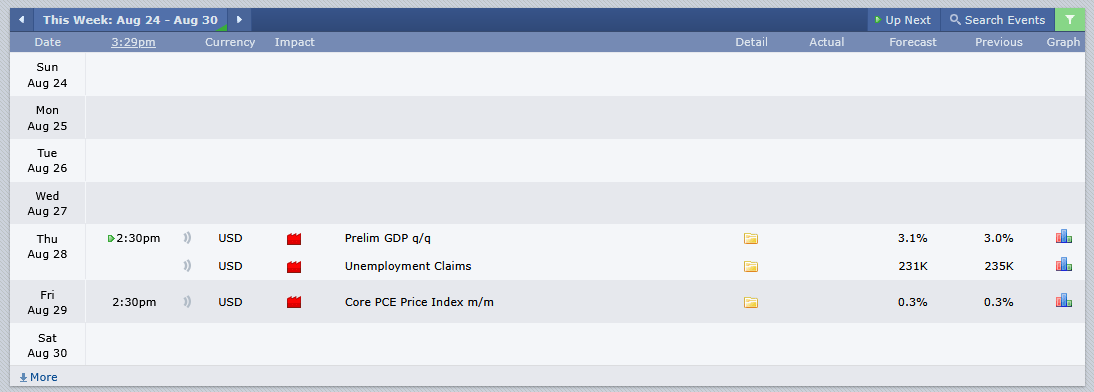Select the Core PCE Price Index m/m event
Image resolution: width=1094 pixels, height=392 pixels.
pyautogui.click(x=419, y=303)
